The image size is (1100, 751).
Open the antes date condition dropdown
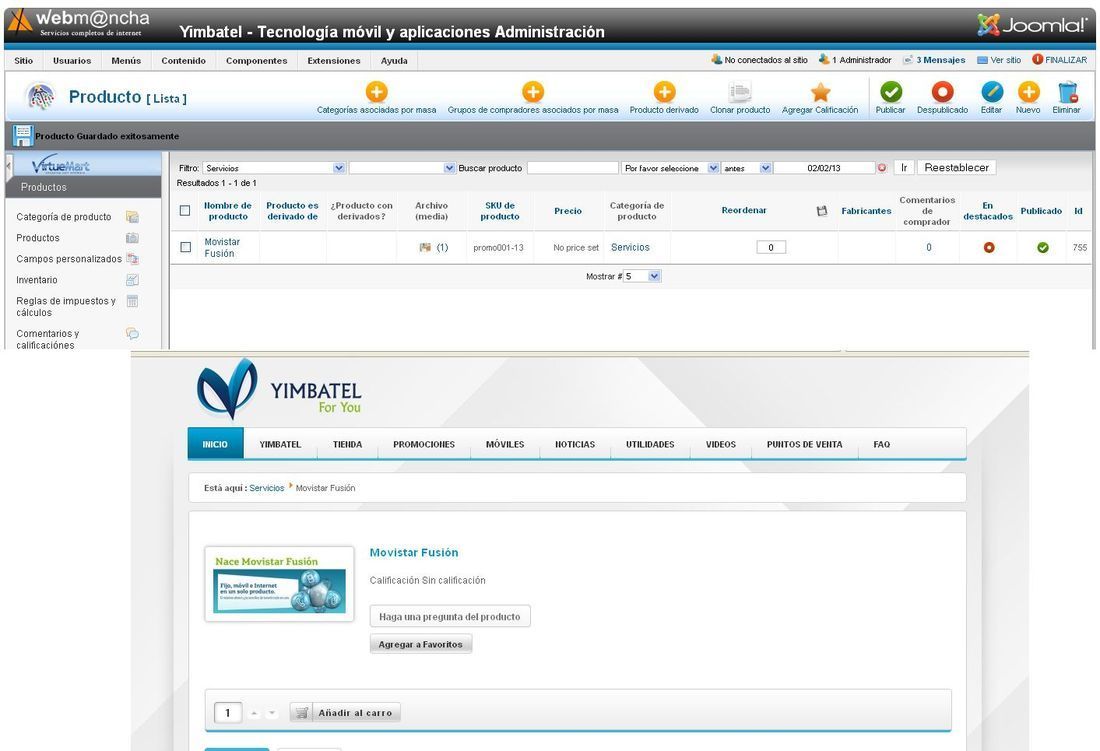746,168
